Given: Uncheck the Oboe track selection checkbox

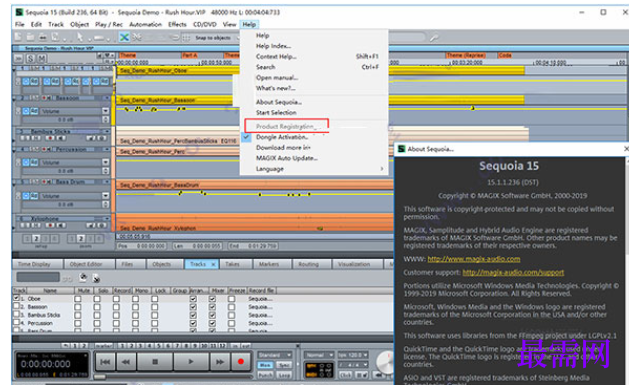Looking at the screenshot, I should pos(16,298).
